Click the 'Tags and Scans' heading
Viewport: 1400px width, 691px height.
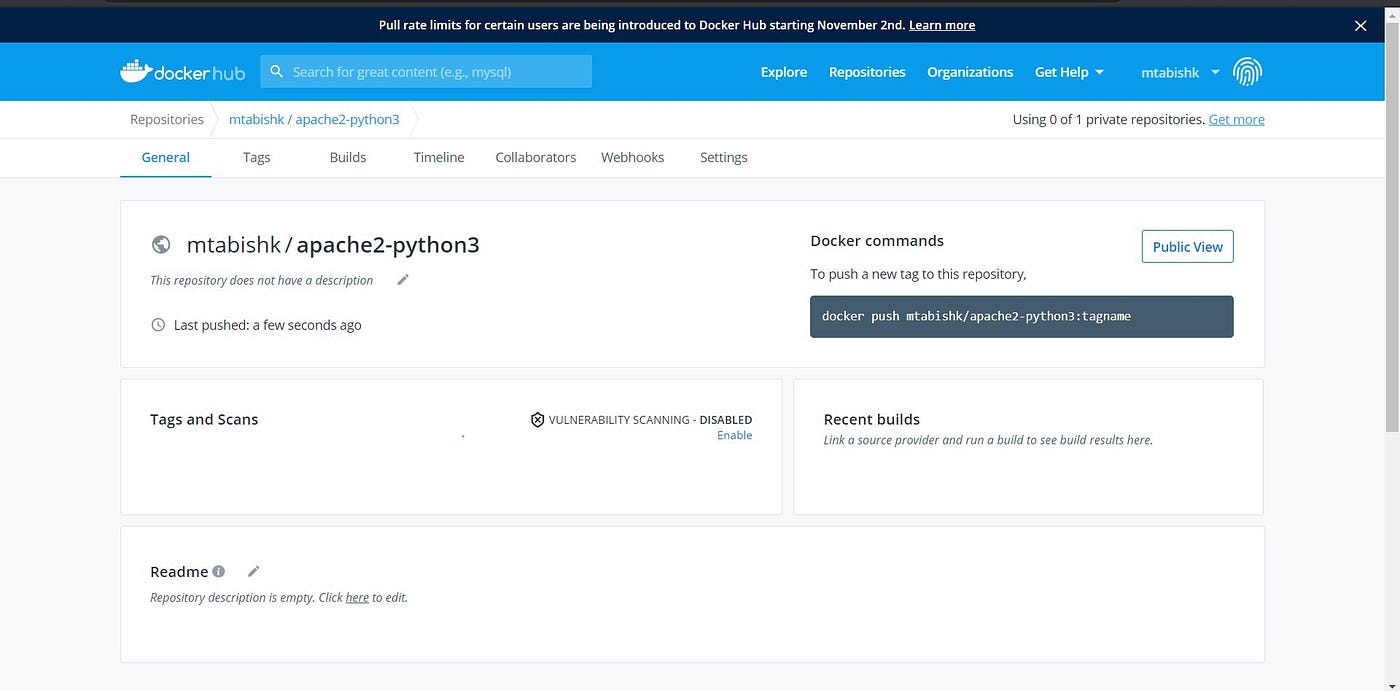tap(204, 419)
